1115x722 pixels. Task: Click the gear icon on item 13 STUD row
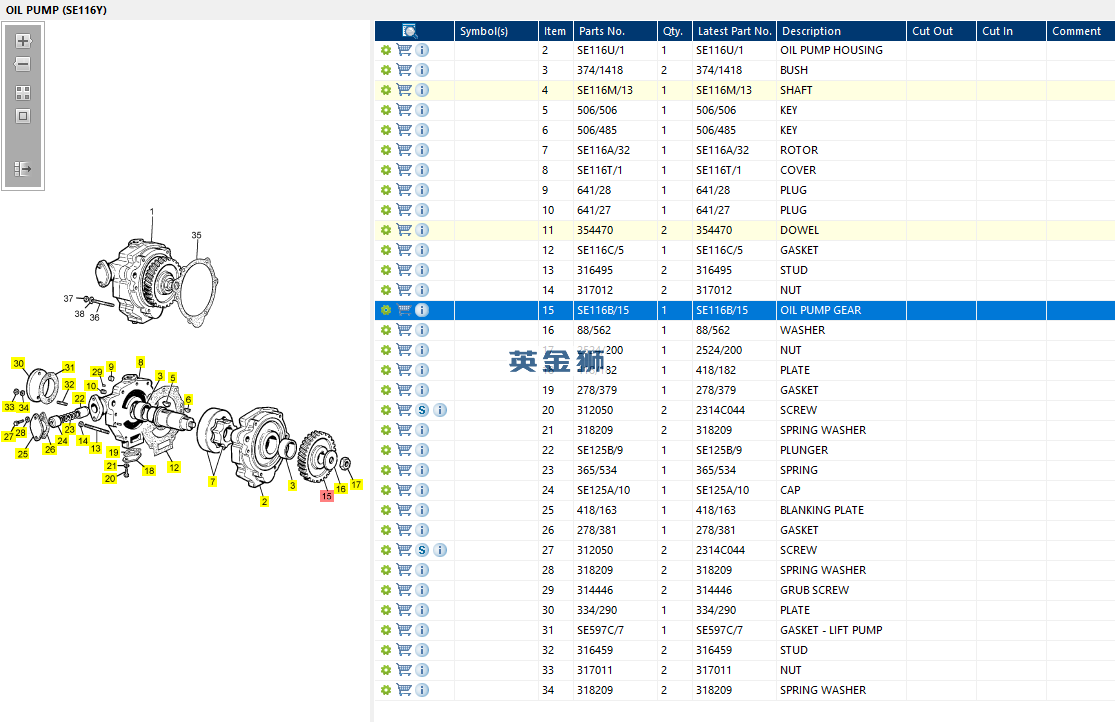(385, 270)
